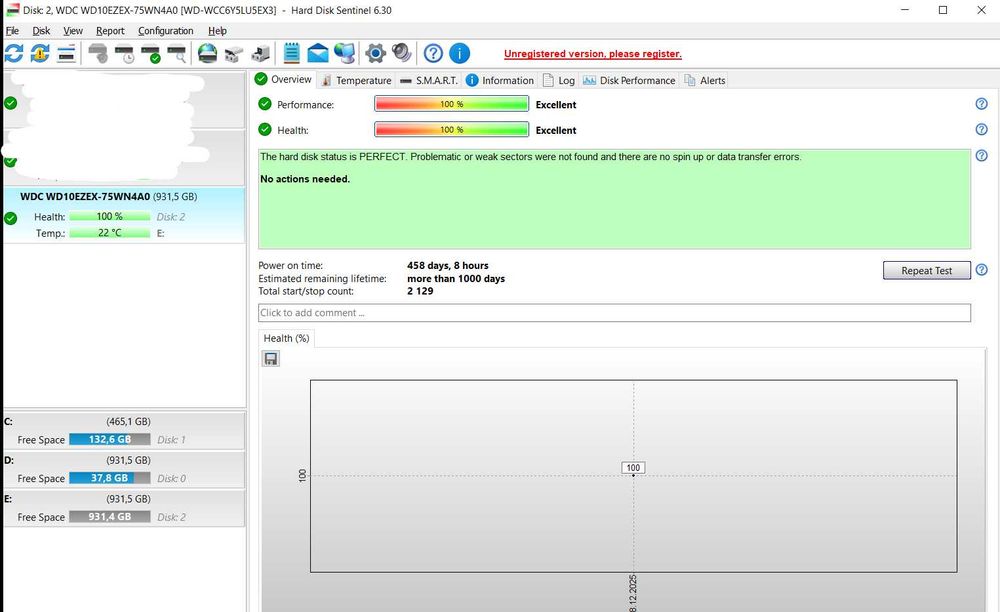Click the disk list bars toolbar icon

point(66,54)
